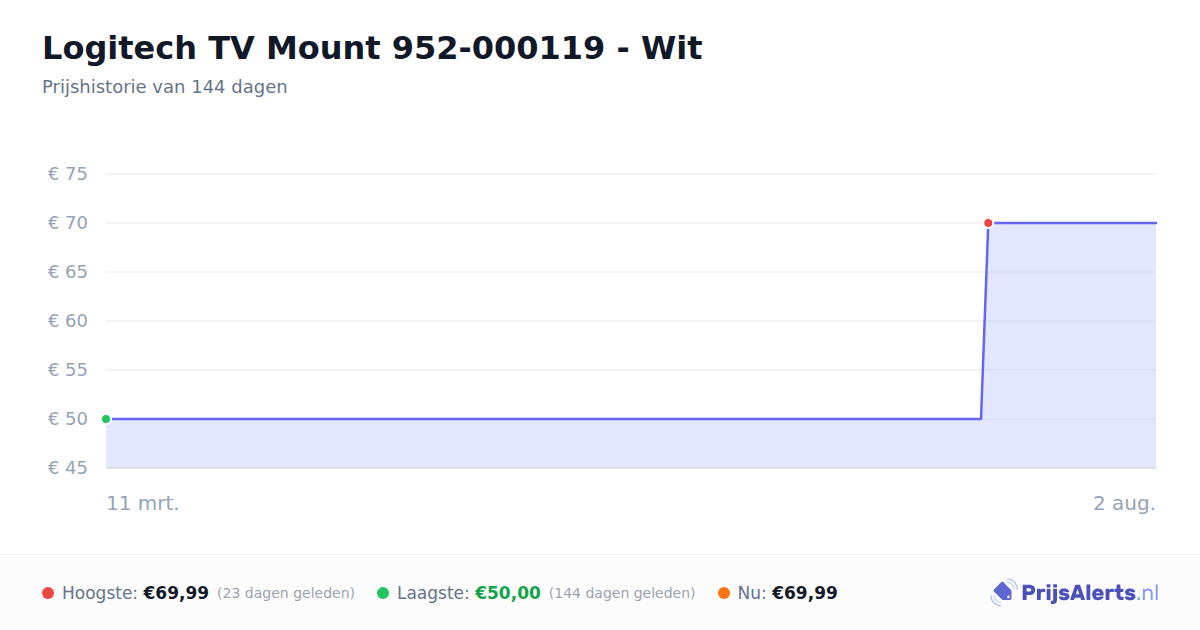Click the PrijsAlerts price tag logo icon
Viewport: 1200px width, 630px height.
click(1003, 593)
